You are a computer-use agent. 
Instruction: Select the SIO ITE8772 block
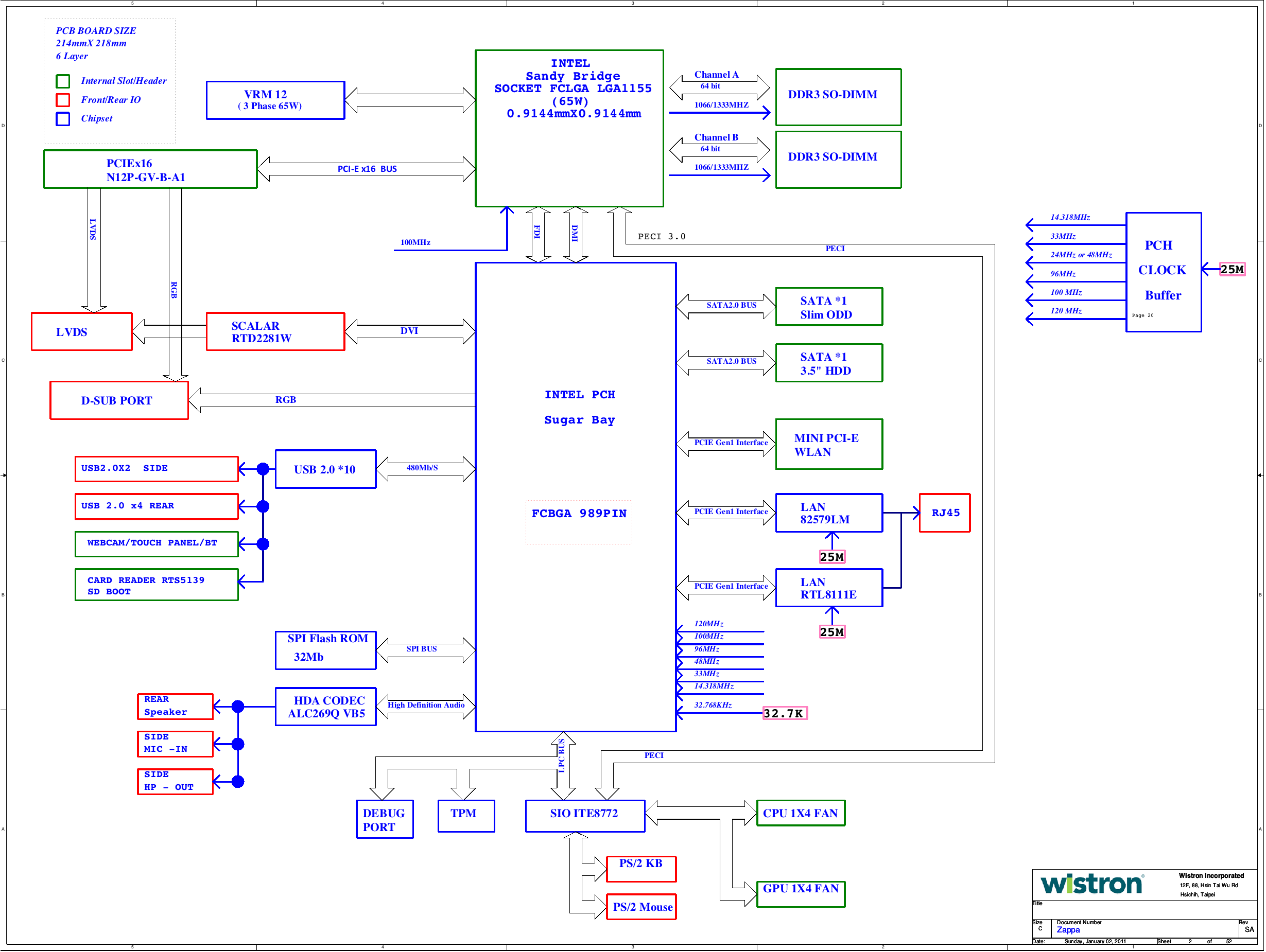pos(585,817)
